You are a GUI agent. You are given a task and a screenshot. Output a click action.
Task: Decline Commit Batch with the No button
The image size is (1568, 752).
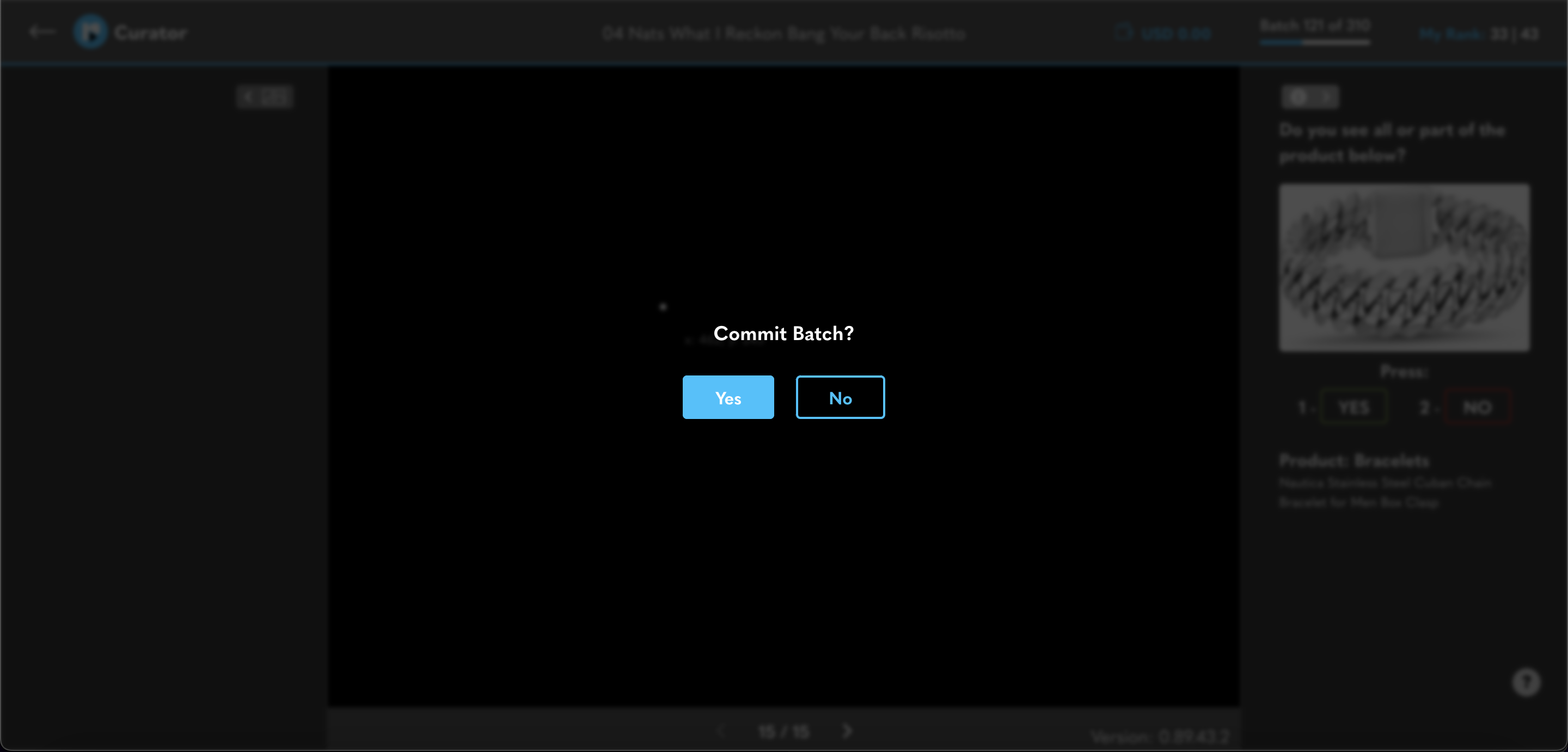pos(840,397)
